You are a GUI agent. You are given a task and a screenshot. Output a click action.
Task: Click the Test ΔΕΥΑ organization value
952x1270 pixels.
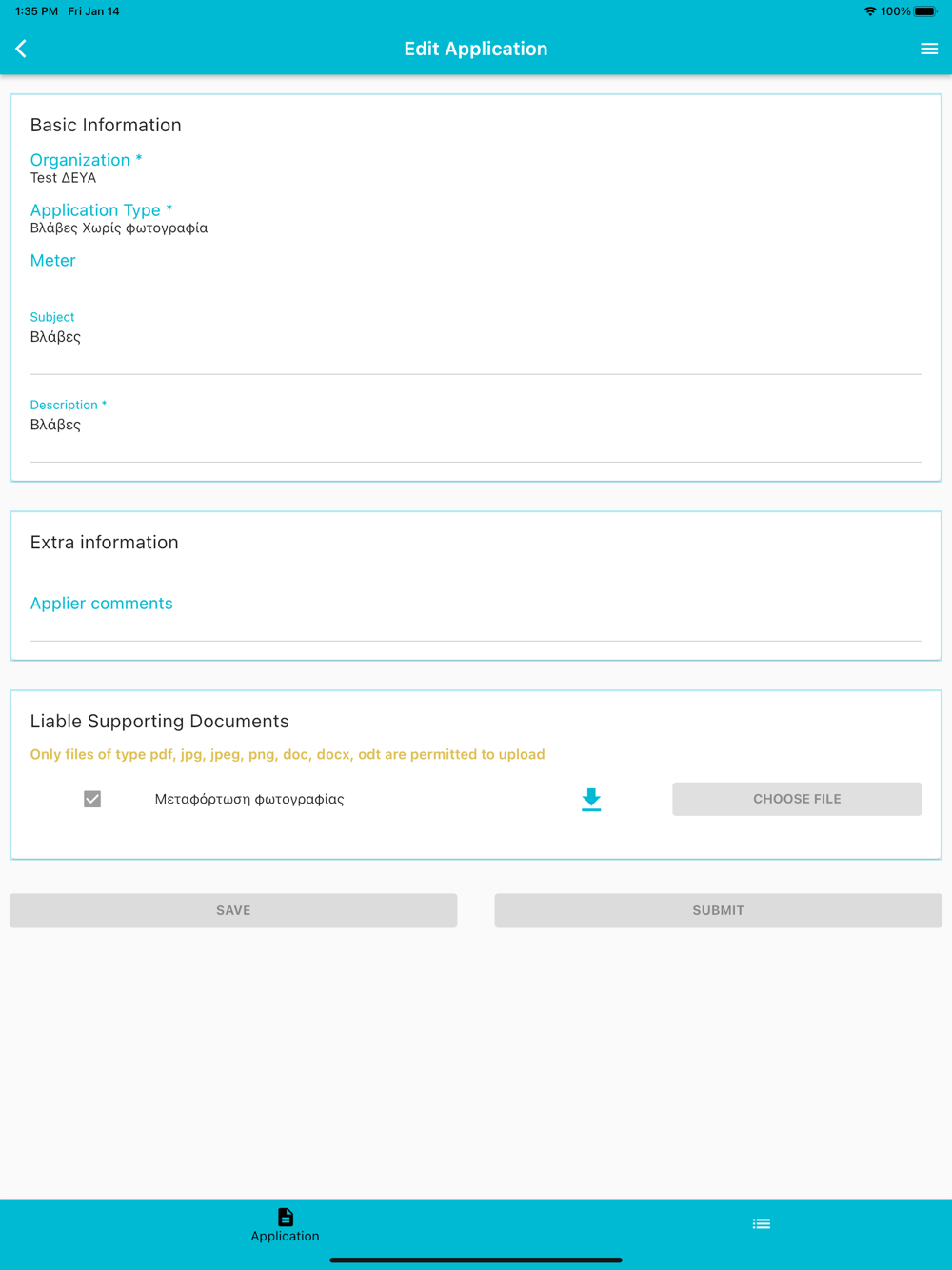pos(63,178)
